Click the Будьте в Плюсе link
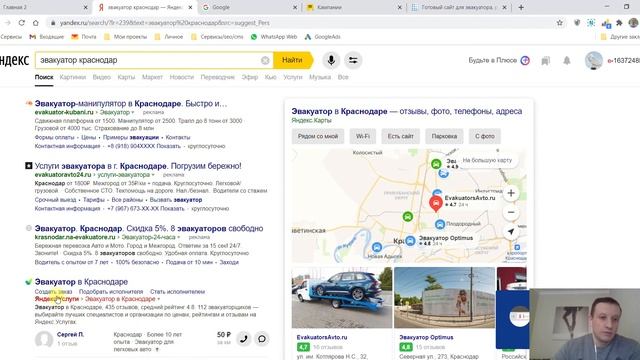The image size is (640, 360). pos(493,60)
